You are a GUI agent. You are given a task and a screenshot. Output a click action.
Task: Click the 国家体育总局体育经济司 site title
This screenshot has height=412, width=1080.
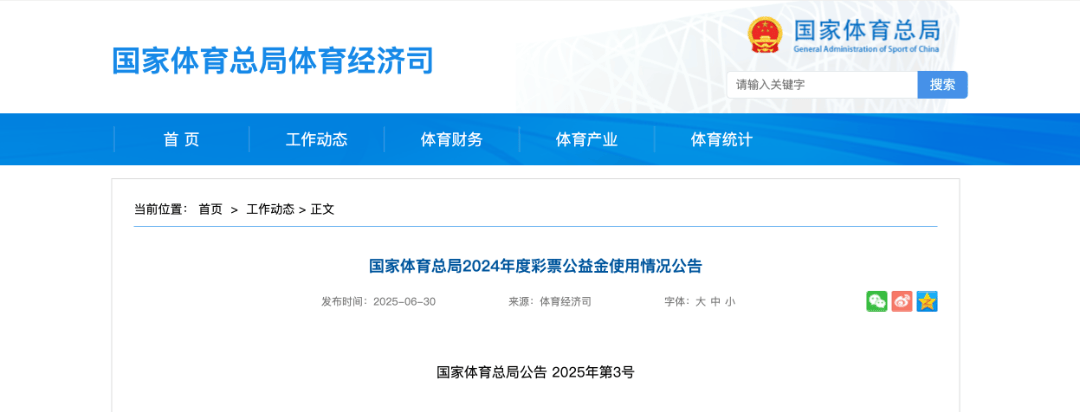pyautogui.click(x=273, y=61)
